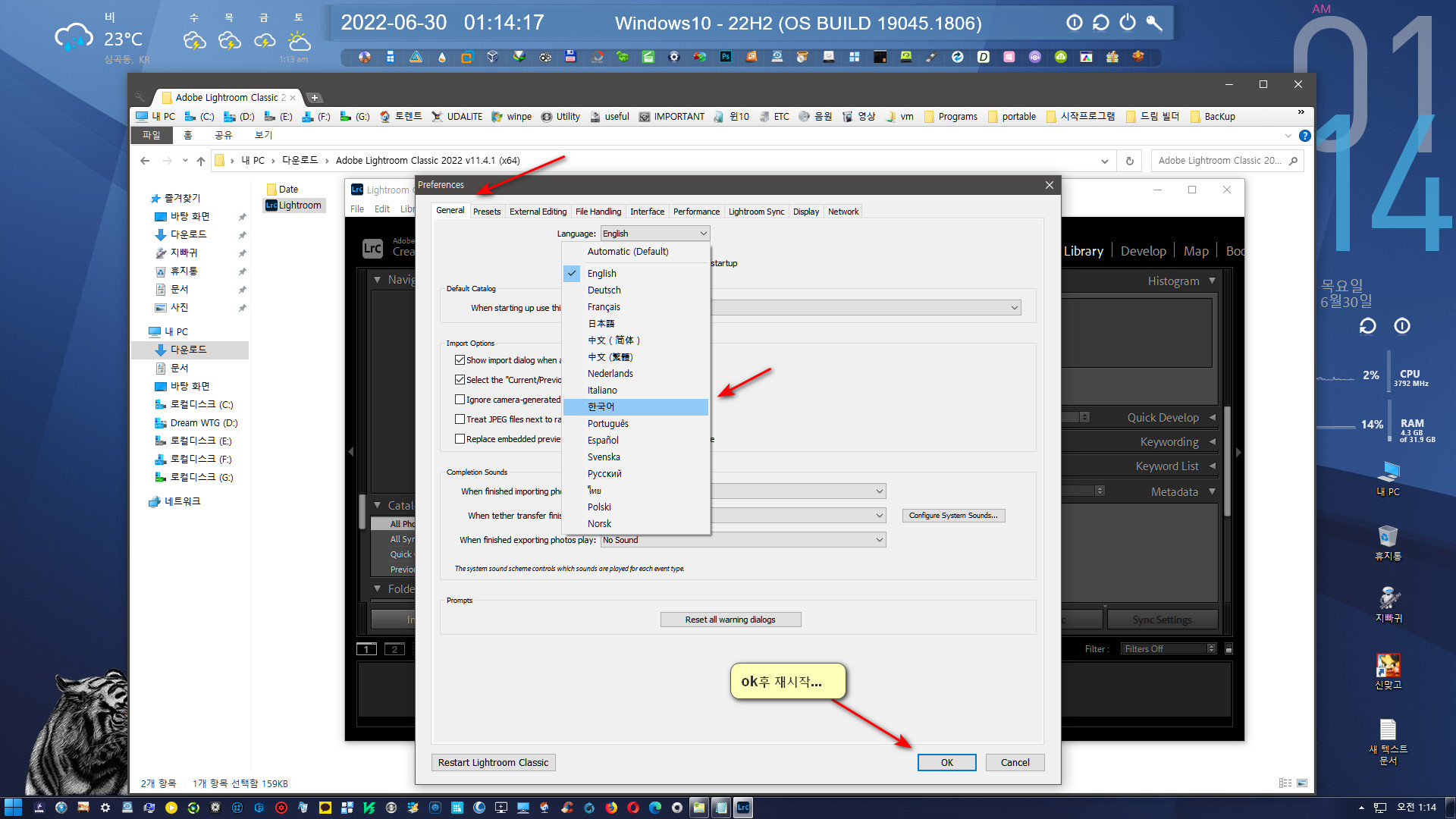Toggle Show import dialog checkbox

(460, 360)
